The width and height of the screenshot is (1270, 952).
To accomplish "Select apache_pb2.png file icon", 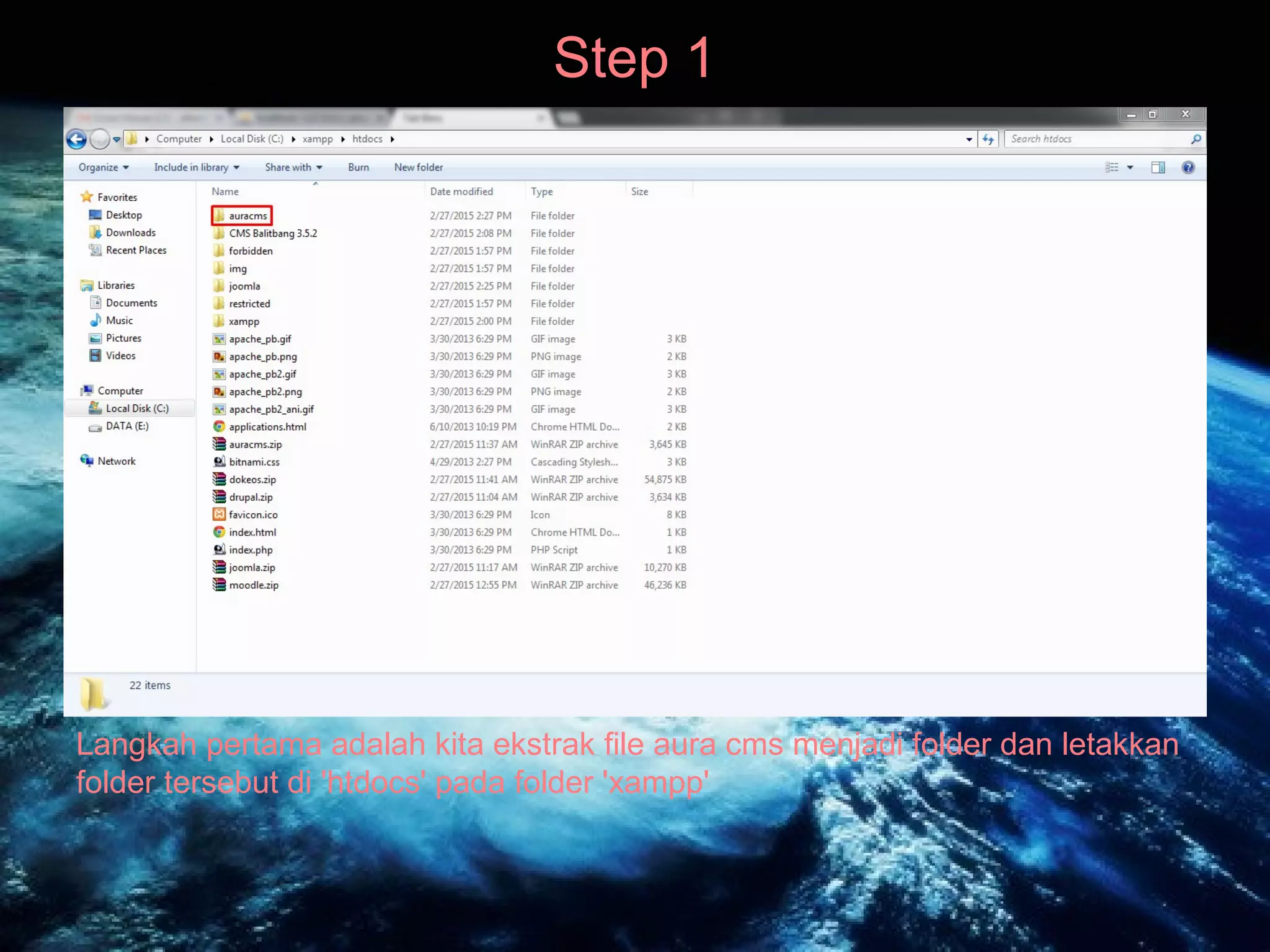I will (219, 392).
